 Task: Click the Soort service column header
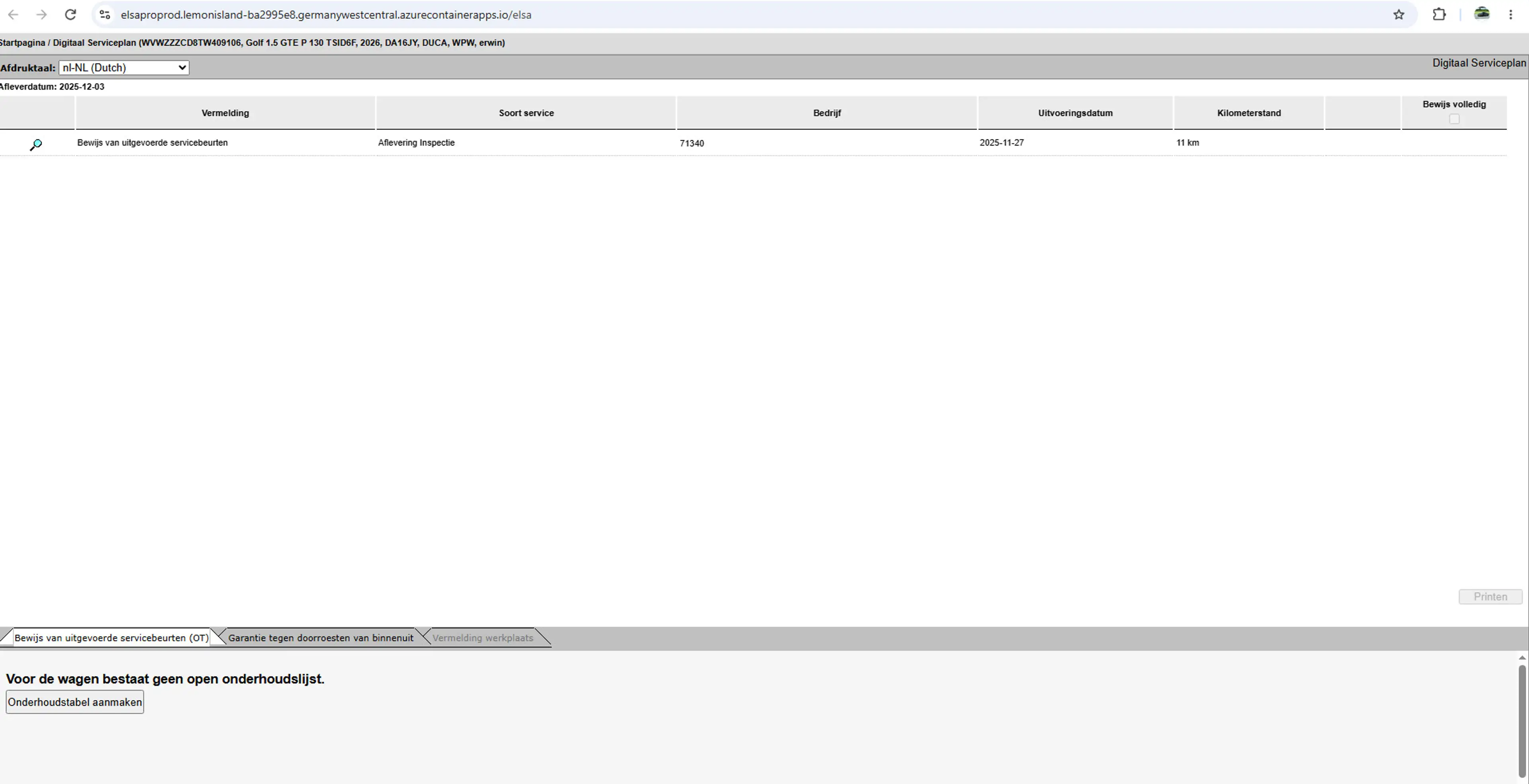526,113
